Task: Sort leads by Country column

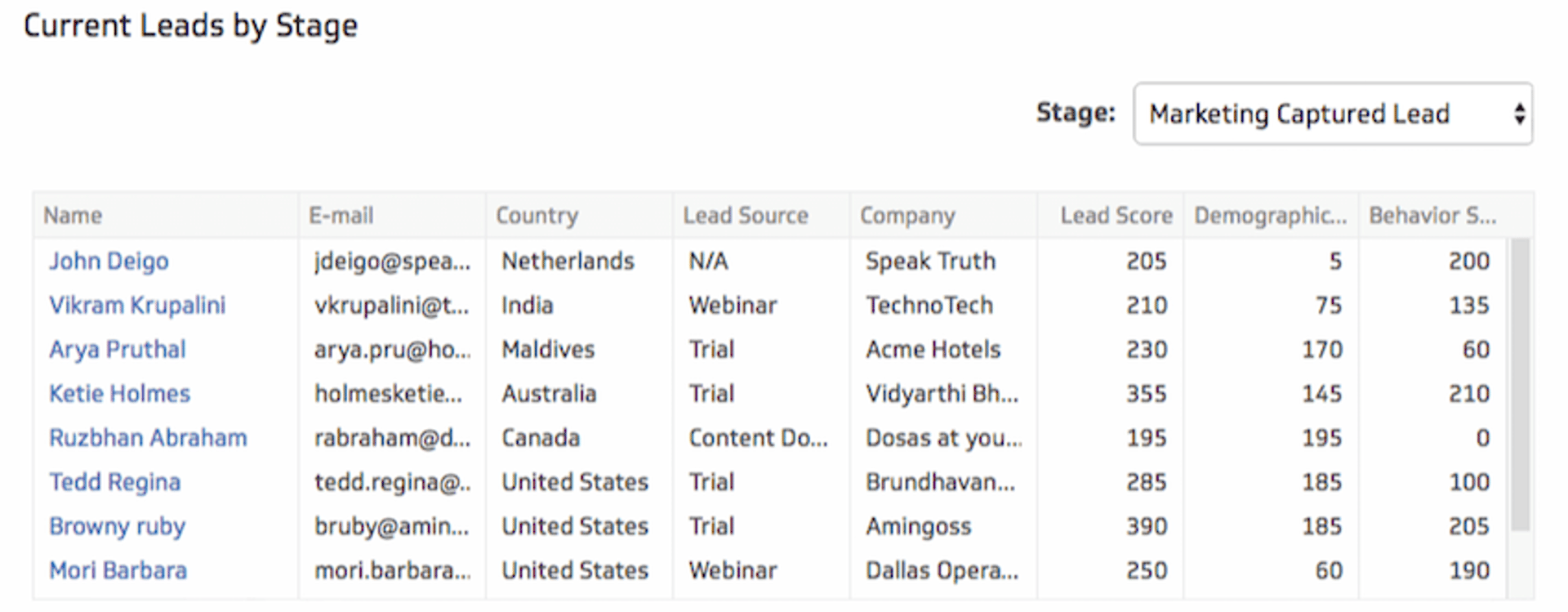Action: [x=537, y=215]
